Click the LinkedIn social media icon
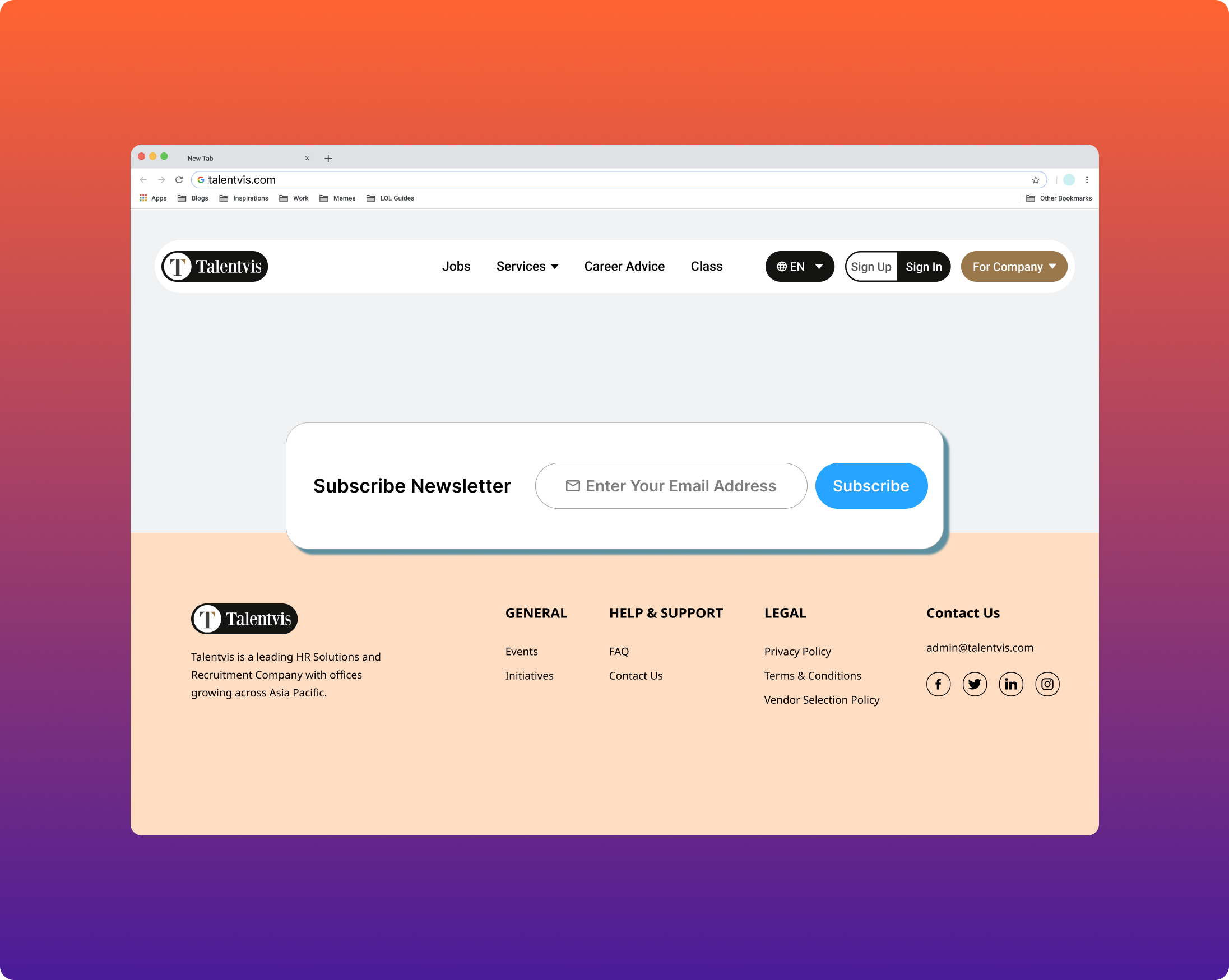 pyautogui.click(x=1011, y=684)
